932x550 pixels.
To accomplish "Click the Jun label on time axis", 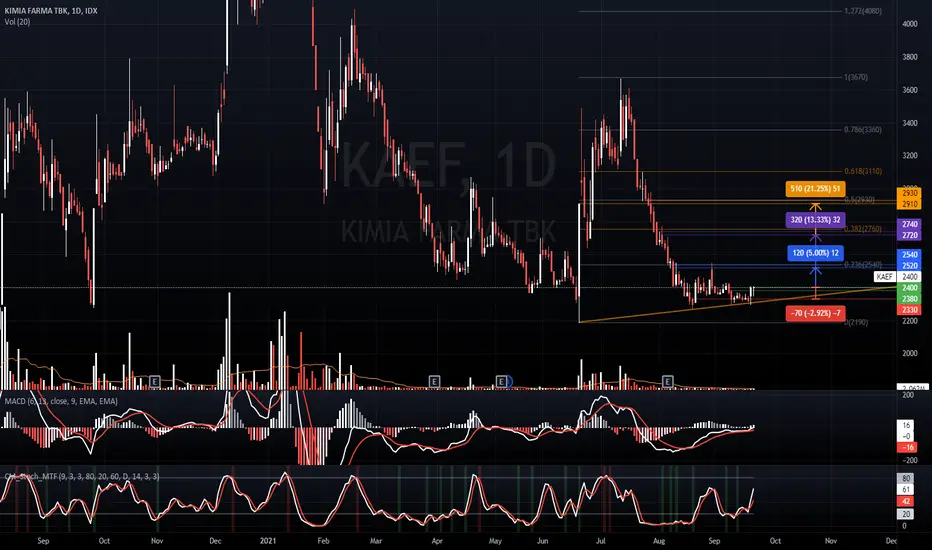I will point(542,541).
